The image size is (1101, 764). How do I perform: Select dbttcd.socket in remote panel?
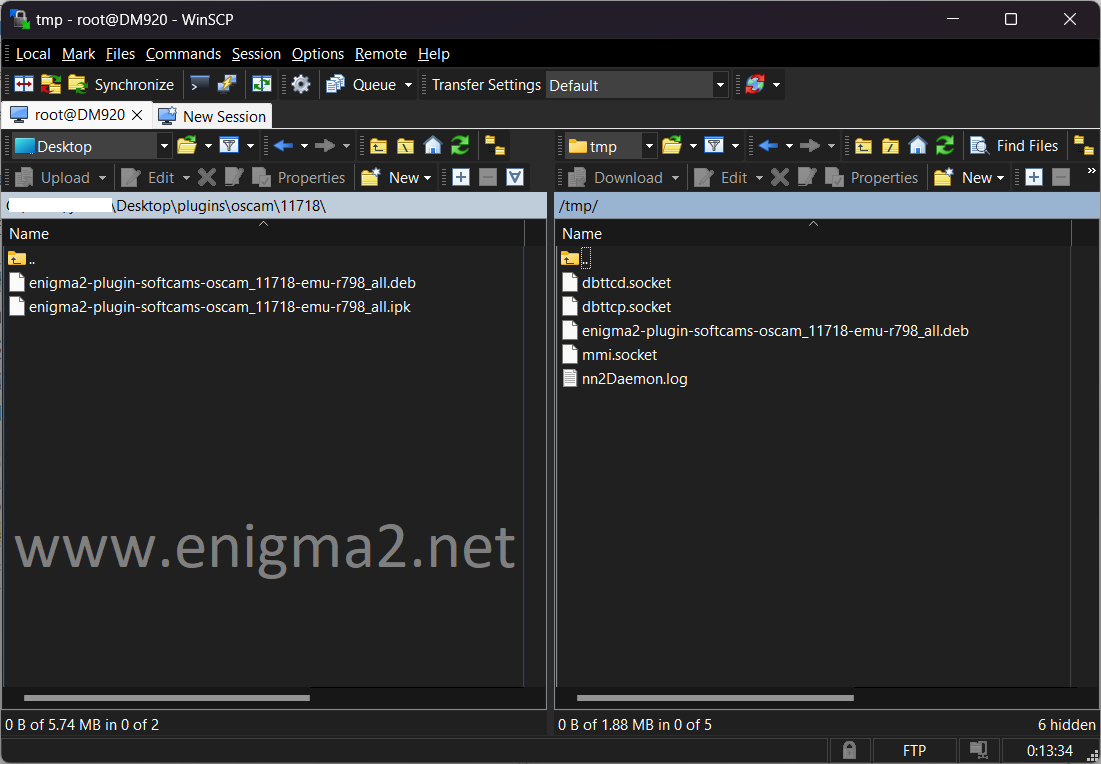(x=617, y=283)
